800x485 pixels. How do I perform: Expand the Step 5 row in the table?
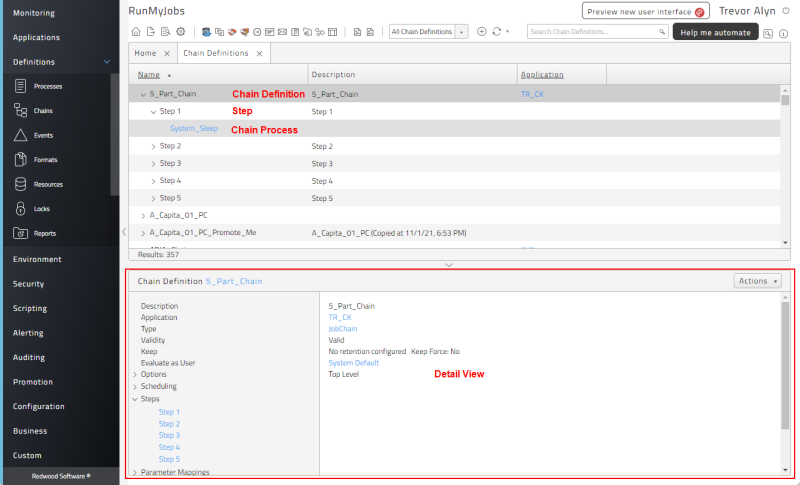coord(153,198)
